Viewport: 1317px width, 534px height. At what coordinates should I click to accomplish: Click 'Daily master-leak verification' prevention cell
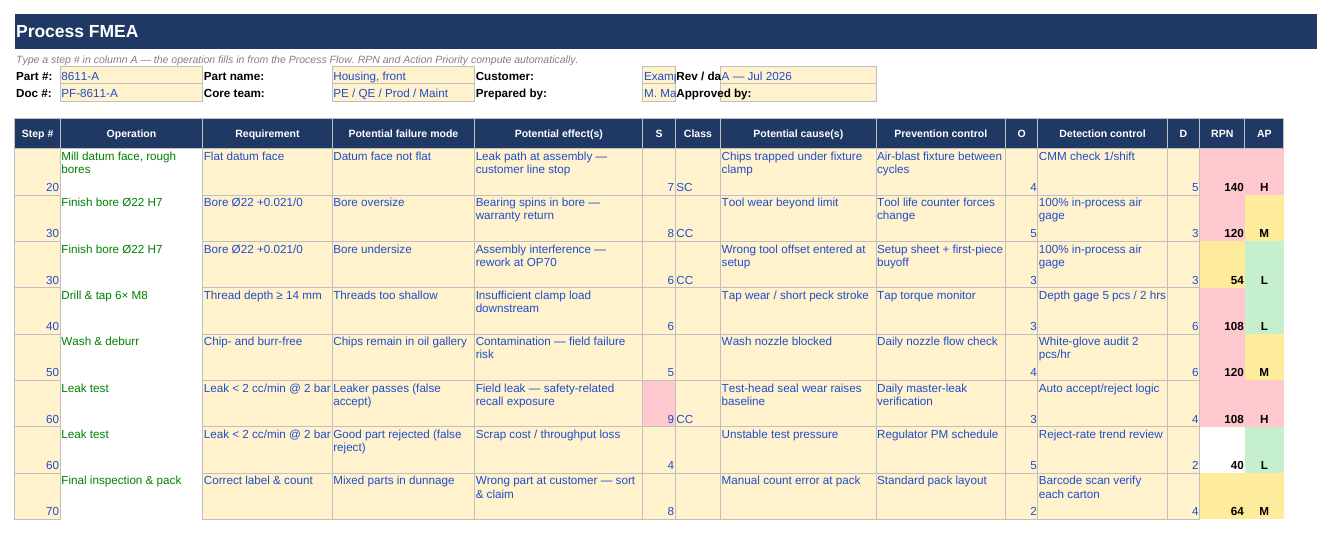pos(940,404)
